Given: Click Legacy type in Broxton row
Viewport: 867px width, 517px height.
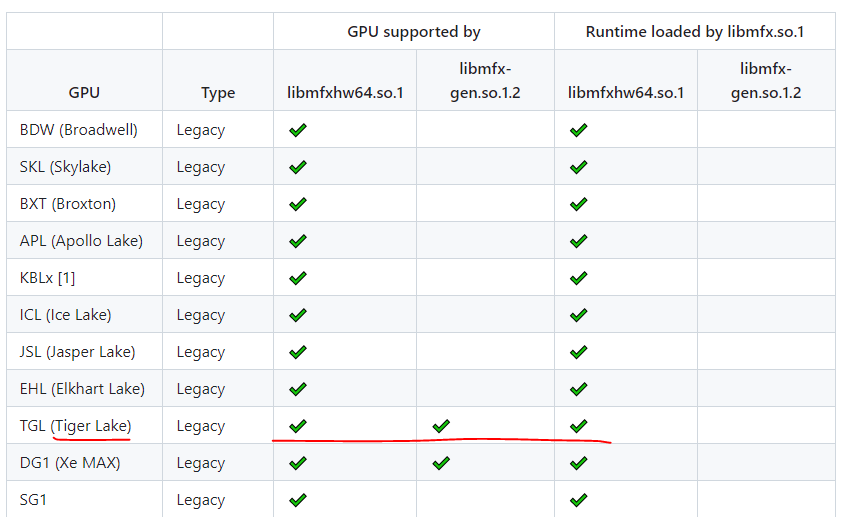Looking at the screenshot, I should coord(201,205).
